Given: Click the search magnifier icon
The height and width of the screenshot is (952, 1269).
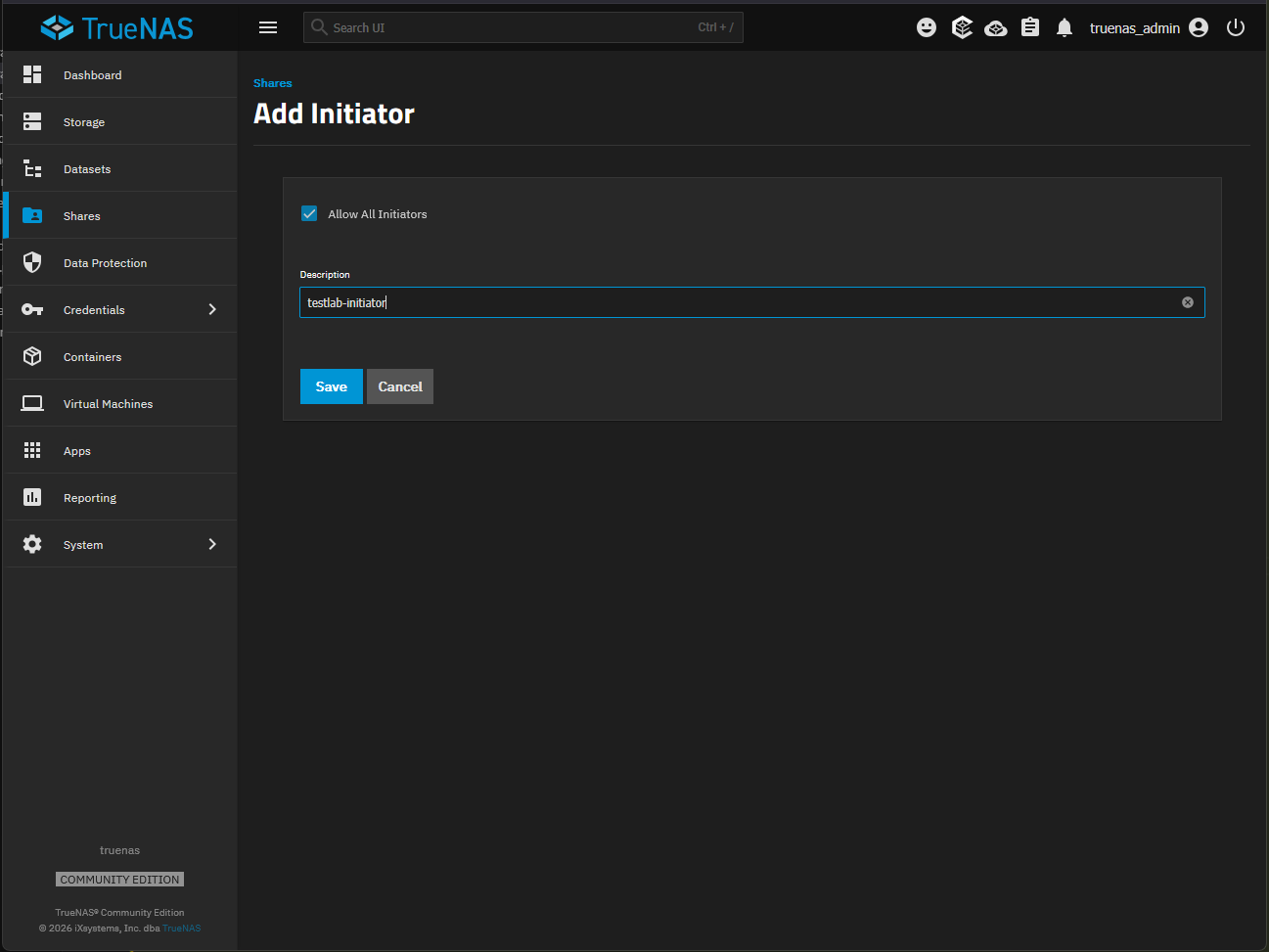Looking at the screenshot, I should coord(319,27).
